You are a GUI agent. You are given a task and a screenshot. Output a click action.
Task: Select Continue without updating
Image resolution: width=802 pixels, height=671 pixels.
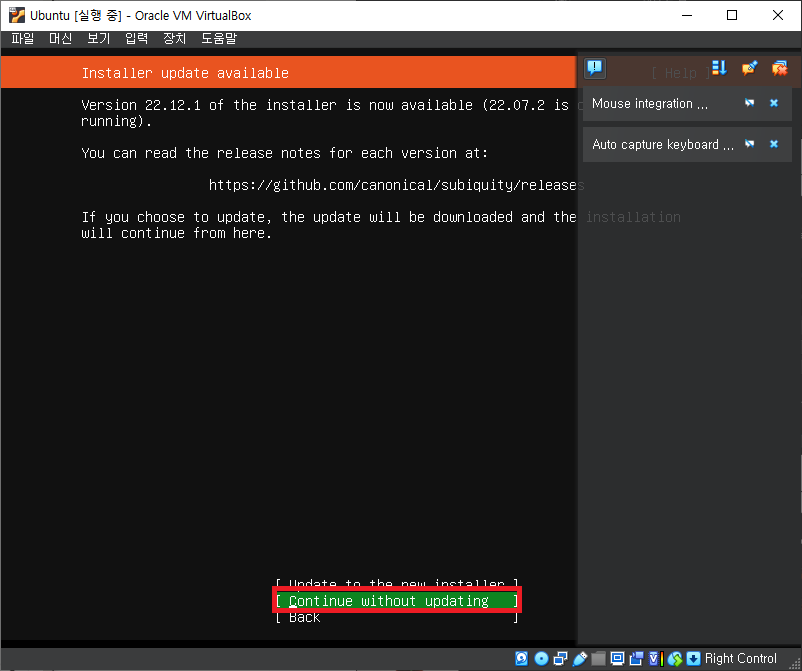coord(397,600)
